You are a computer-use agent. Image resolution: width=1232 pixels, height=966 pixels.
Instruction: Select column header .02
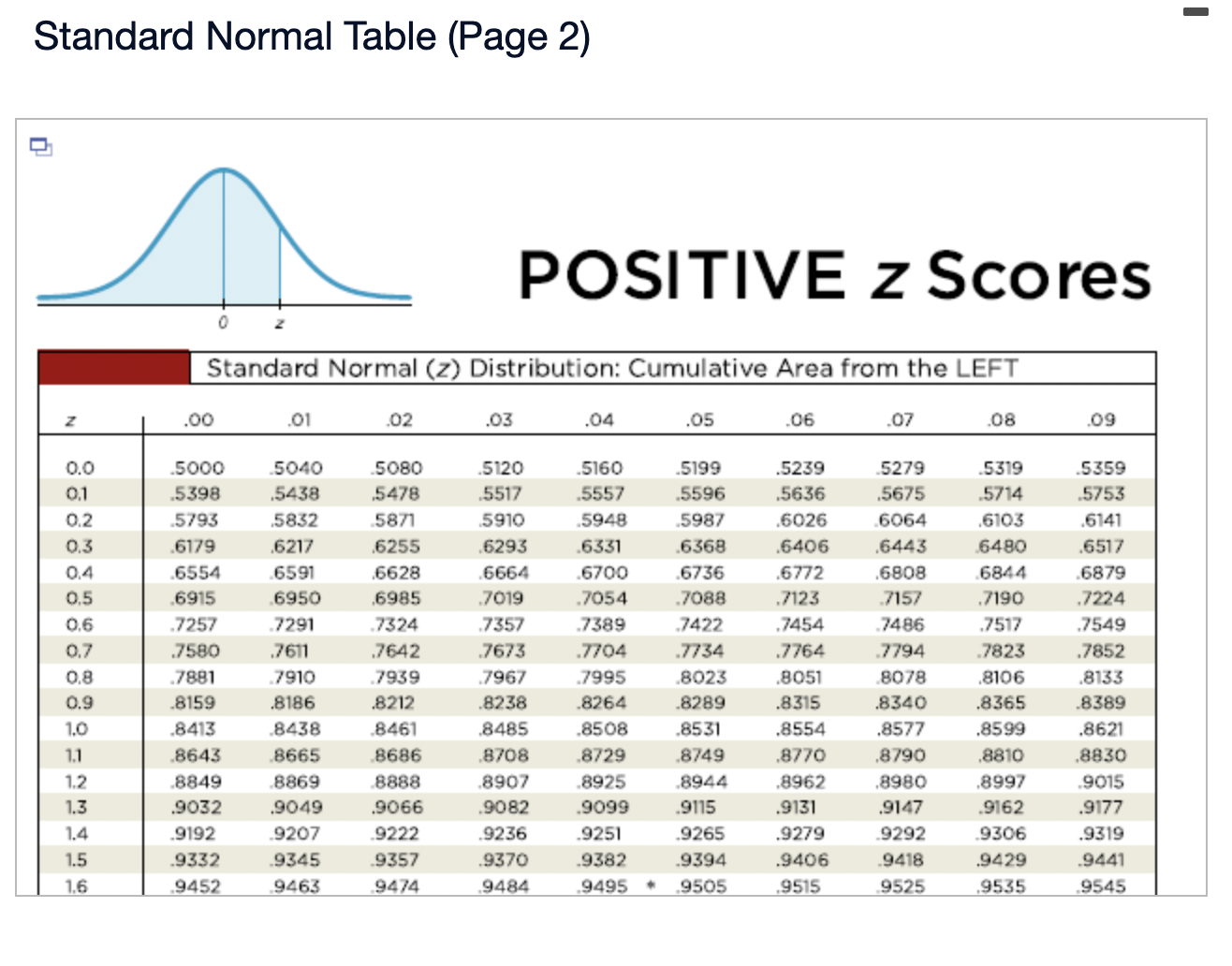(398, 420)
